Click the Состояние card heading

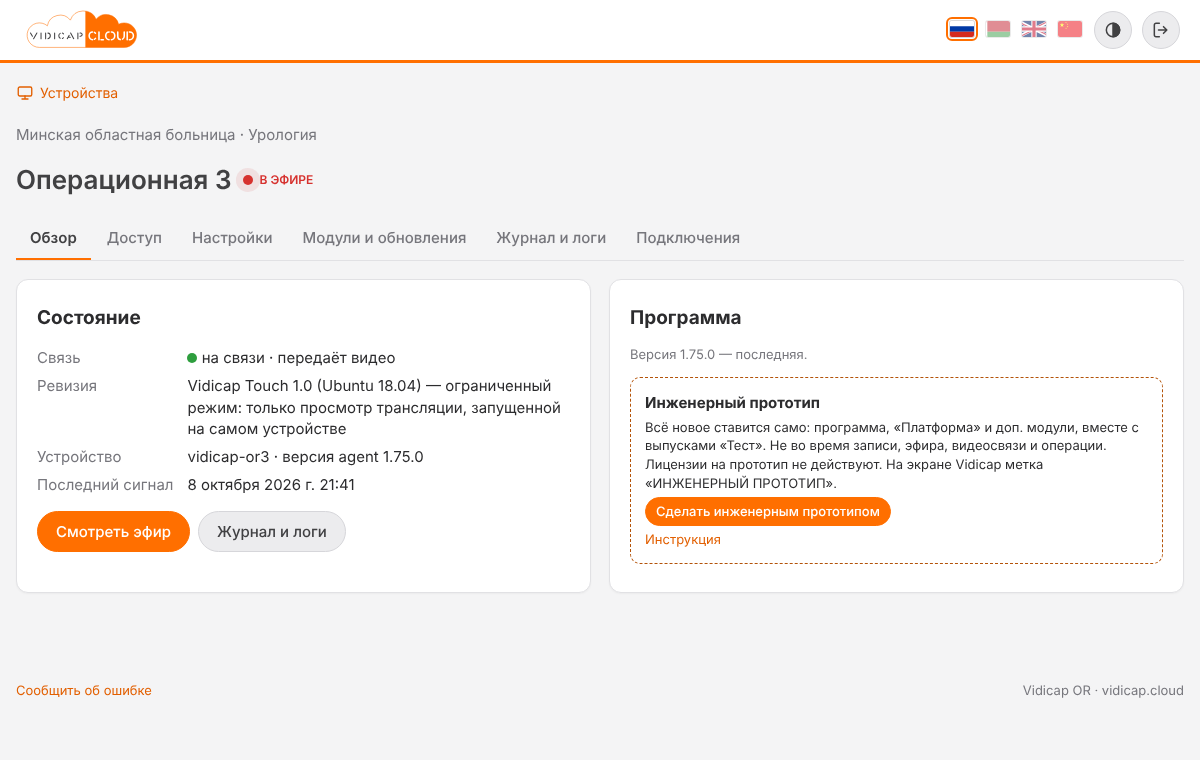pyautogui.click(x=89, y=318)
